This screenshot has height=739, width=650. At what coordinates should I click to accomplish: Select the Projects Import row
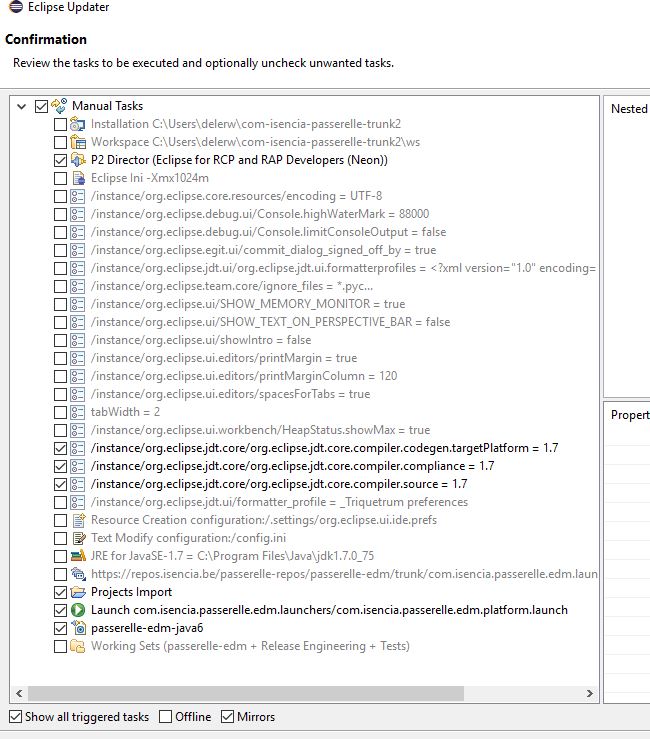131,592
